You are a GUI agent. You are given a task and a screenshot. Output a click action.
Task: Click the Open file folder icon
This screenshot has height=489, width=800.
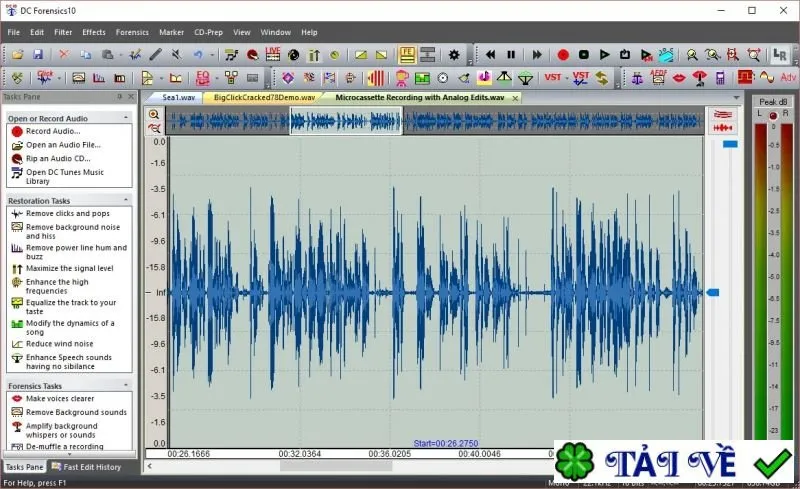(x=18, y=55)
